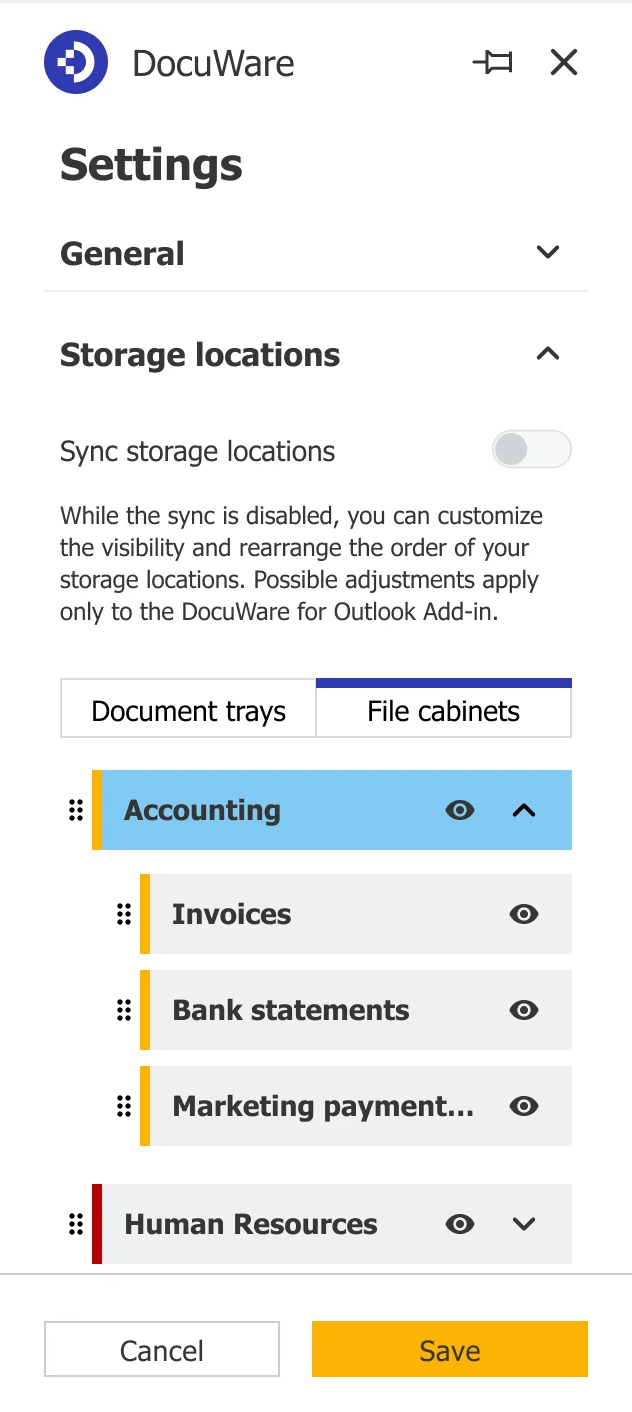632x1412 pixels.
Task: Close the DocuWare settings panel
Action: tap(563, 62)
